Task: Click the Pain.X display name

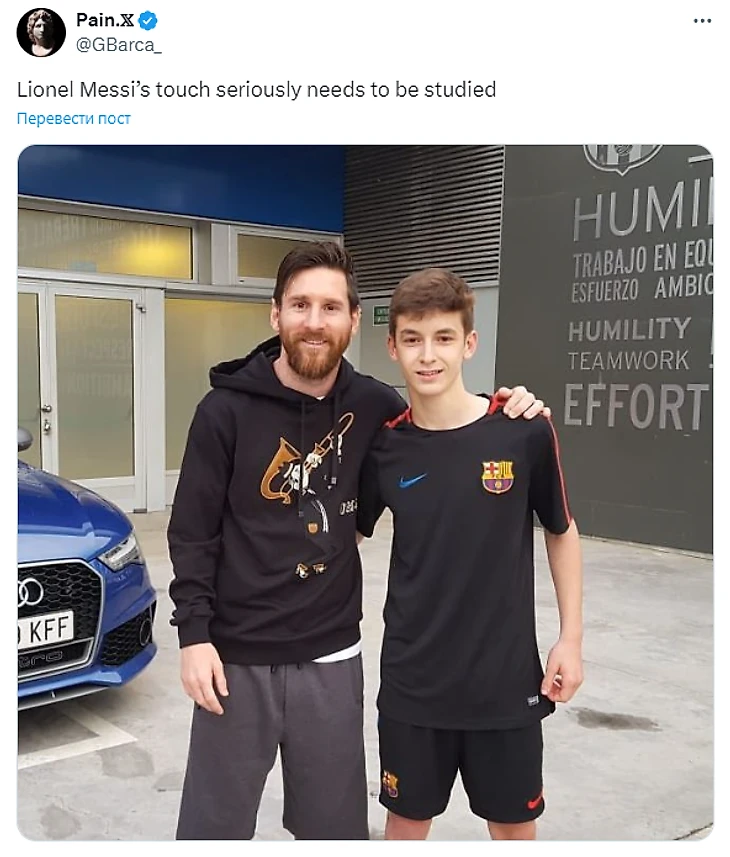Action: tap(104, 20)
